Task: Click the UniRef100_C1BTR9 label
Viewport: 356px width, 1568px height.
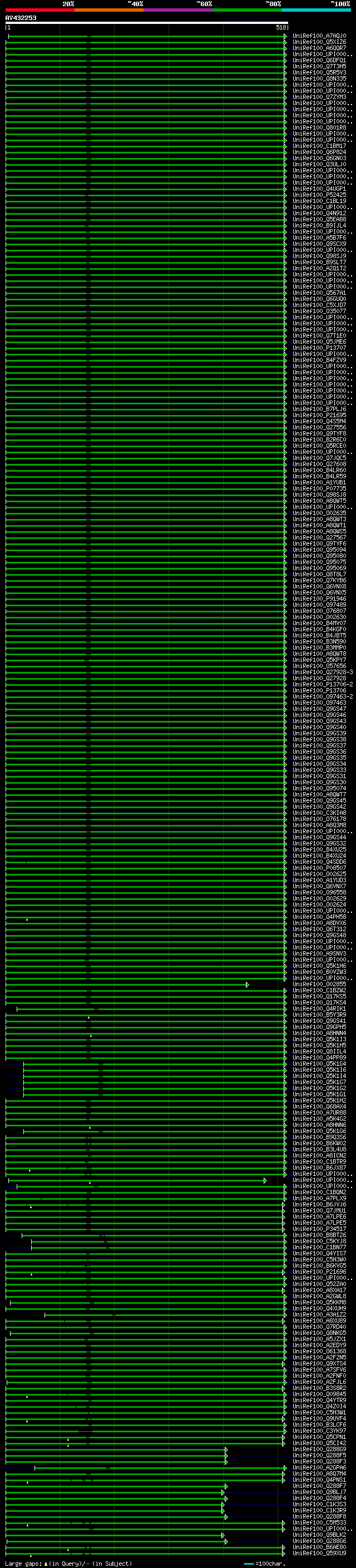Action: (x=319, y=1161)
